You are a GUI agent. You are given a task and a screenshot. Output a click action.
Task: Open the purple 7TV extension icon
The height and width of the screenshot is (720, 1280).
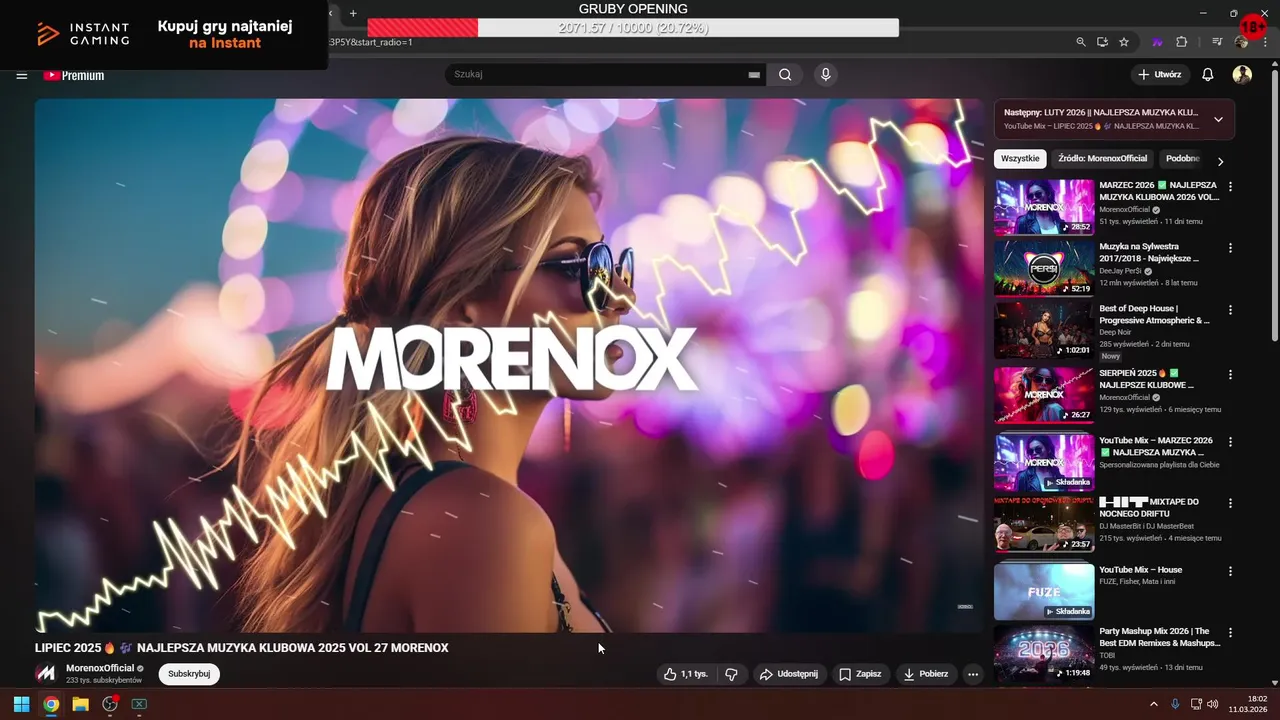click(1158, 42)
